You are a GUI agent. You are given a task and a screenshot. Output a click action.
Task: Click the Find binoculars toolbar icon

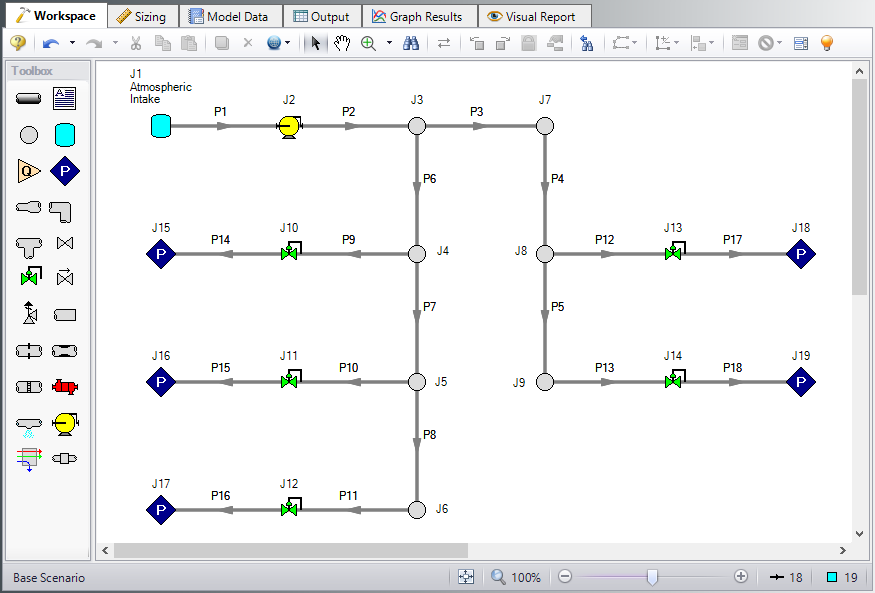pyautogui.click(x=411, y=43)
